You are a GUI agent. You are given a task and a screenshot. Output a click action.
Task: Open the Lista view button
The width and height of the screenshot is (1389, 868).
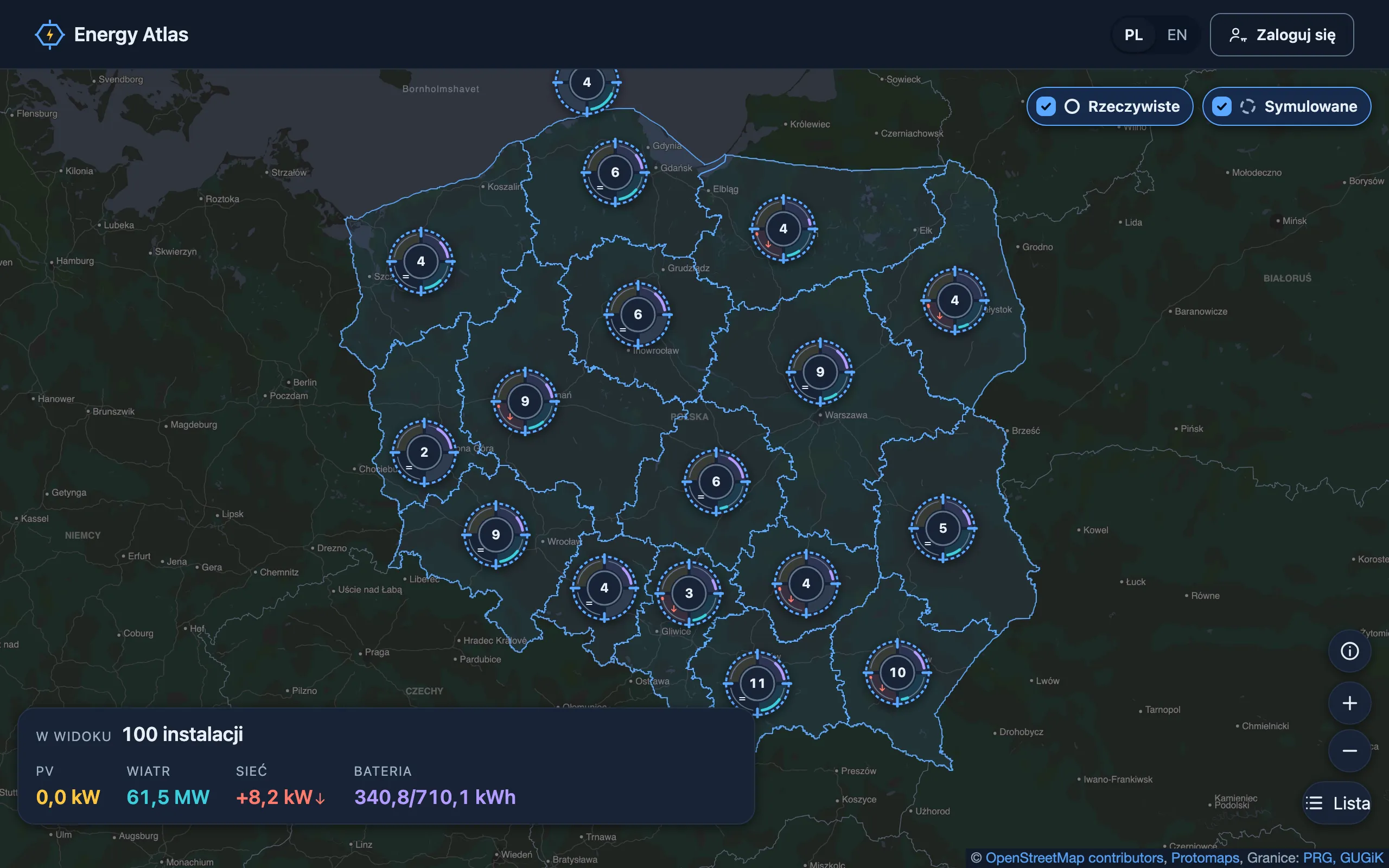[1337, 803]
